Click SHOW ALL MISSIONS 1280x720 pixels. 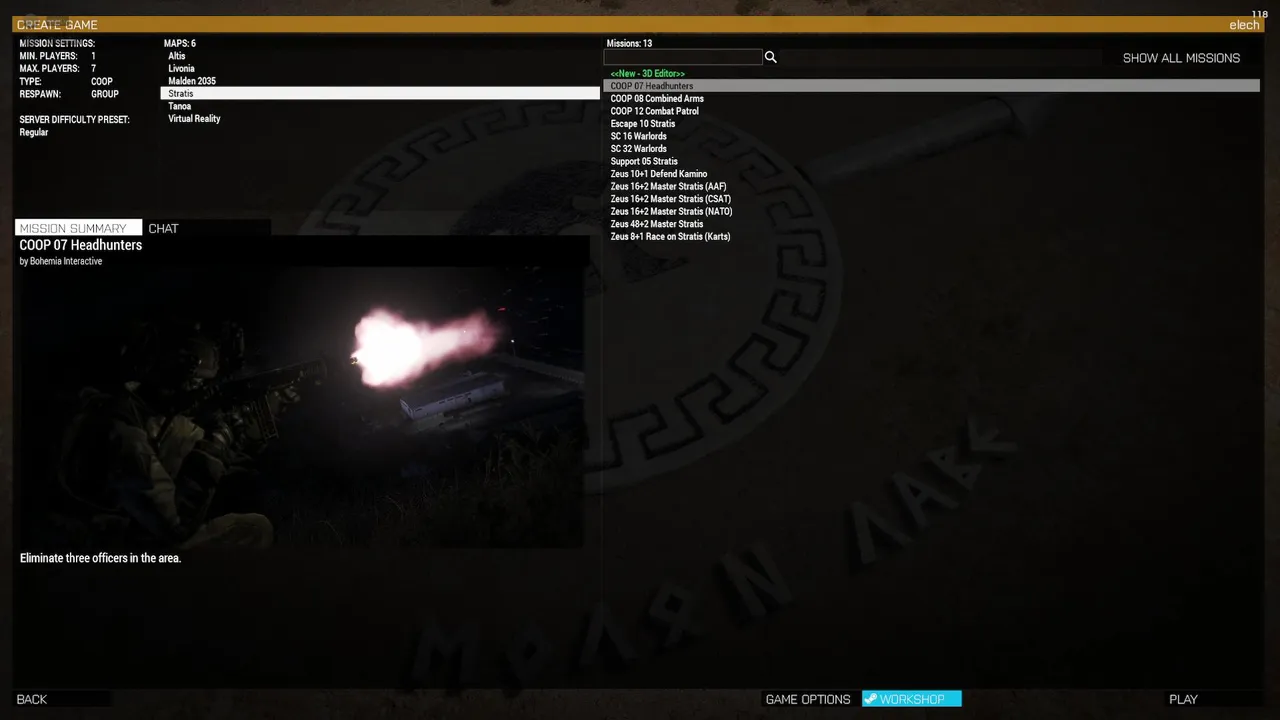[x=1181, y=58]
